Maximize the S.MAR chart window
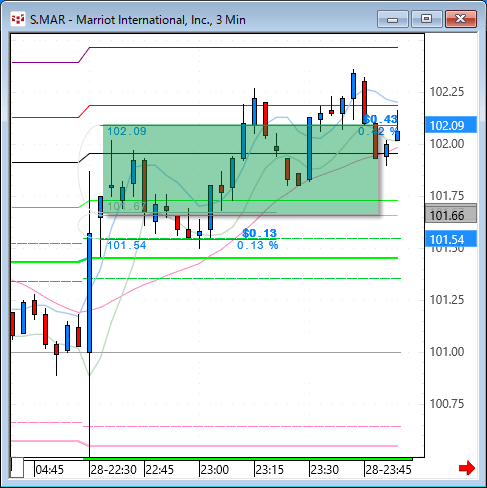 click(x=426, y=19)
